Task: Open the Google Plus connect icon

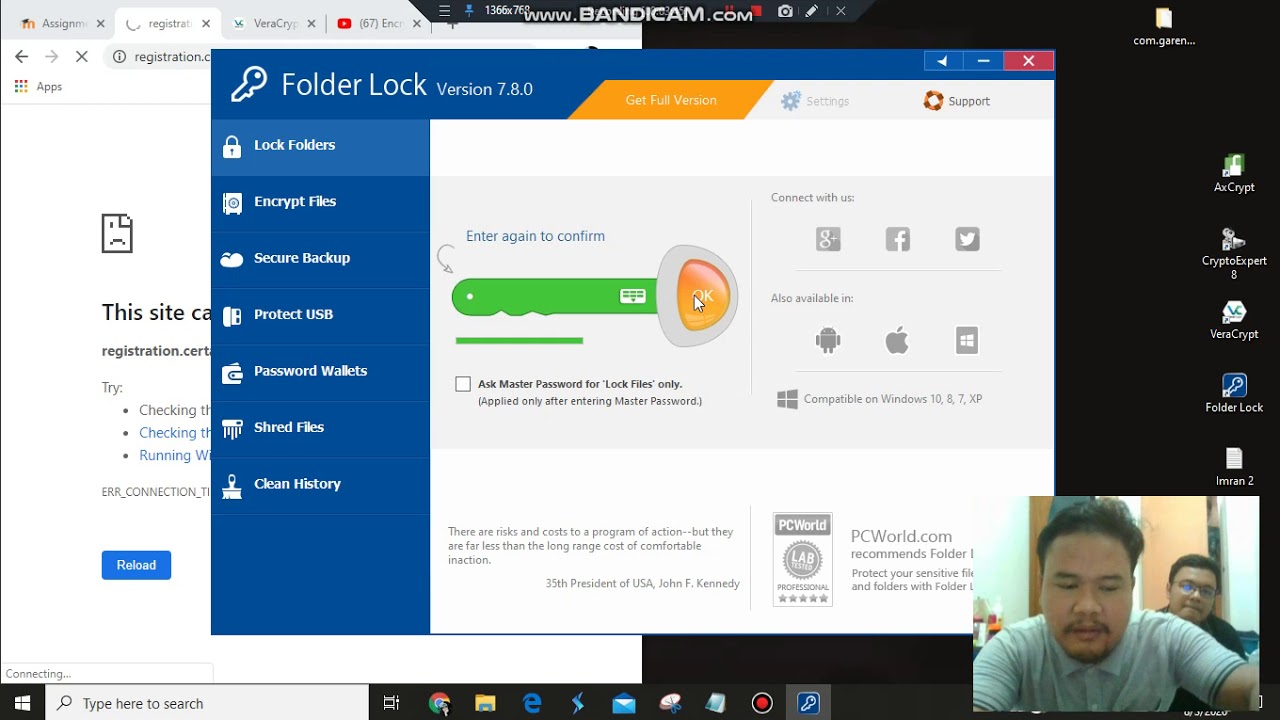Action: (828, 239)
